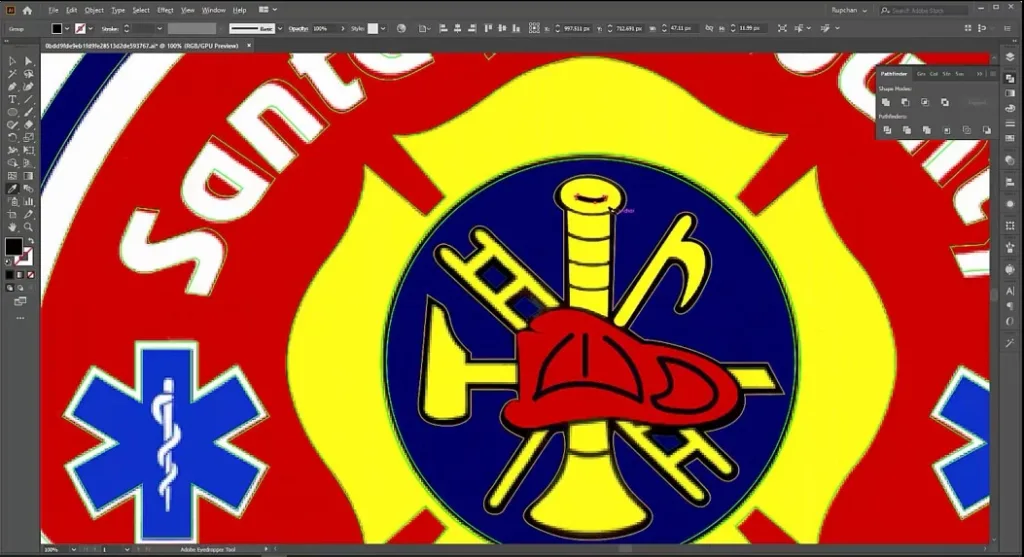Image resolution: width=1024 pixels, height=557 pixels.
Task: Open the brush definition dropdown
Action: point(280,29)
